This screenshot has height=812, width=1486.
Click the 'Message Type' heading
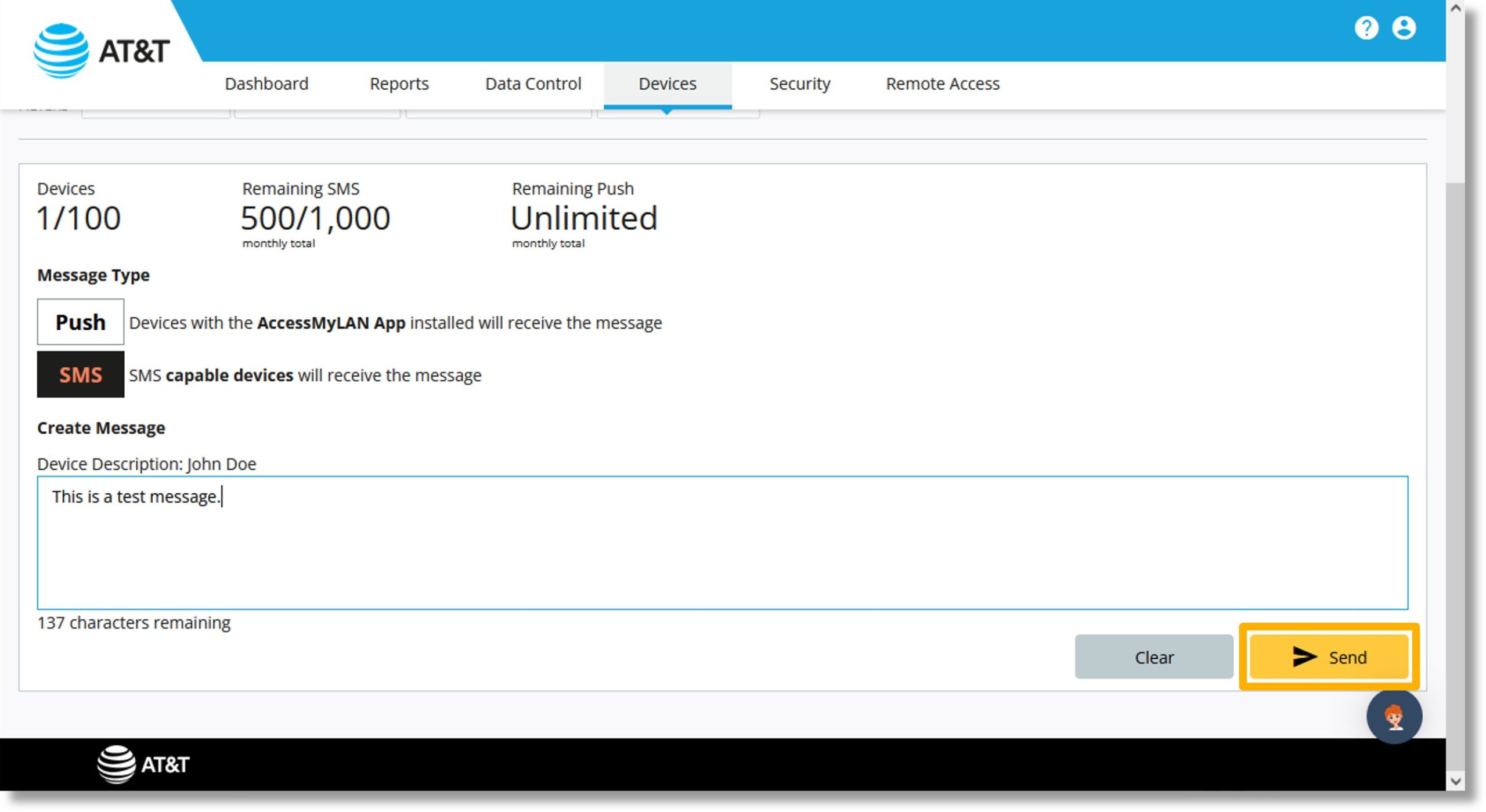click(x=93, y=275)
